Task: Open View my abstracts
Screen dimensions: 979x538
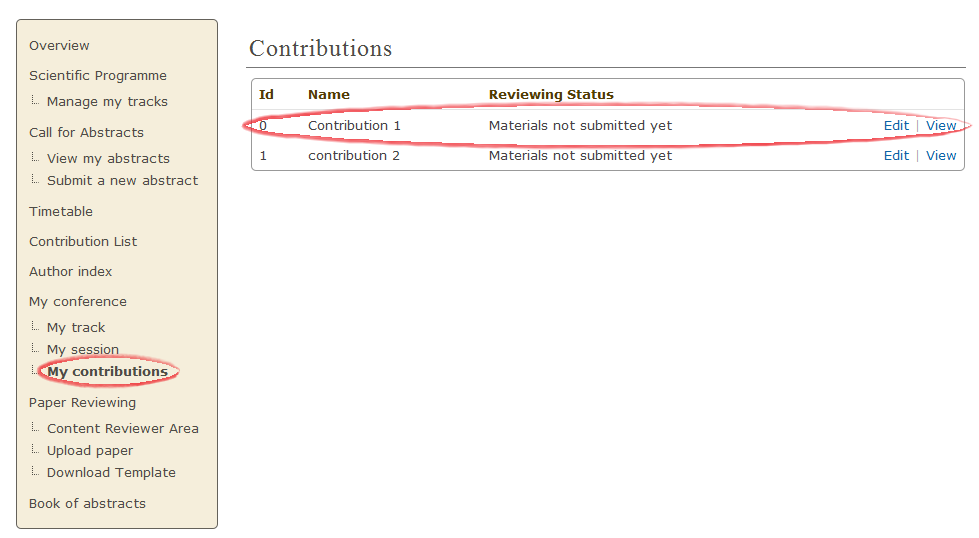Action: click(x=109, y=159)
